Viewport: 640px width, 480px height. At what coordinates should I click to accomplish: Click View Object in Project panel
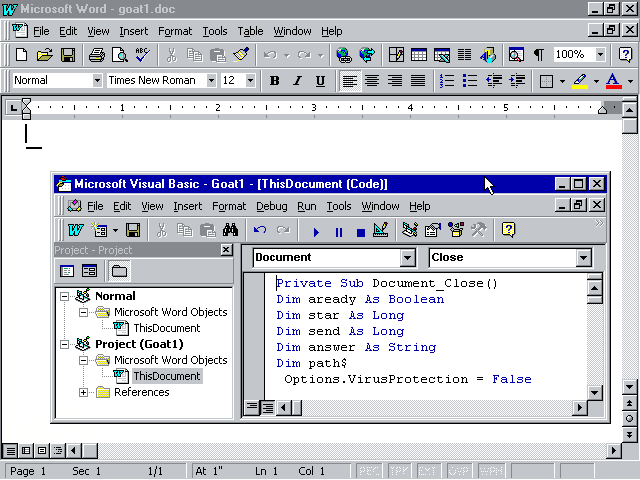click(x=89, y=271)
